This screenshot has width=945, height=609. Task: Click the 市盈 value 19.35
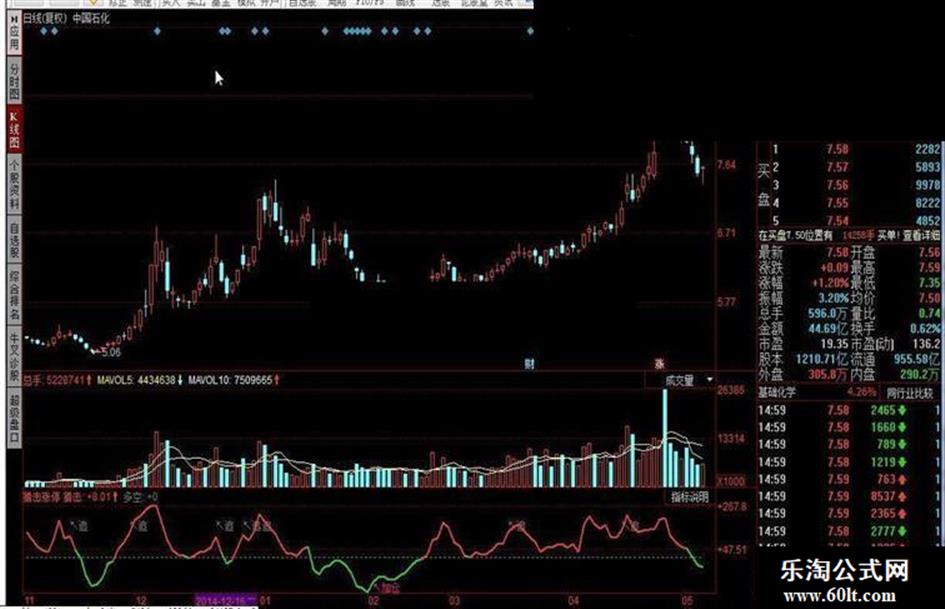834,344
